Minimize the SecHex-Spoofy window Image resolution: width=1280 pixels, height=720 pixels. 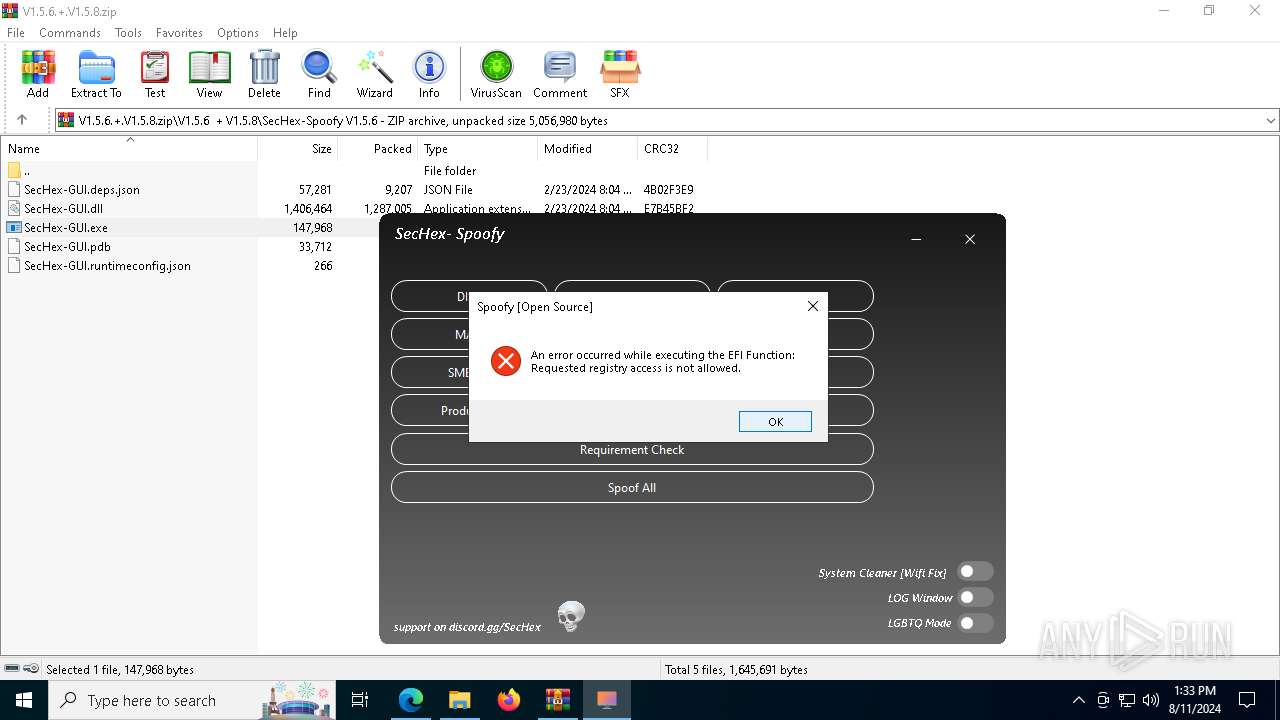(x=916, y=240)
